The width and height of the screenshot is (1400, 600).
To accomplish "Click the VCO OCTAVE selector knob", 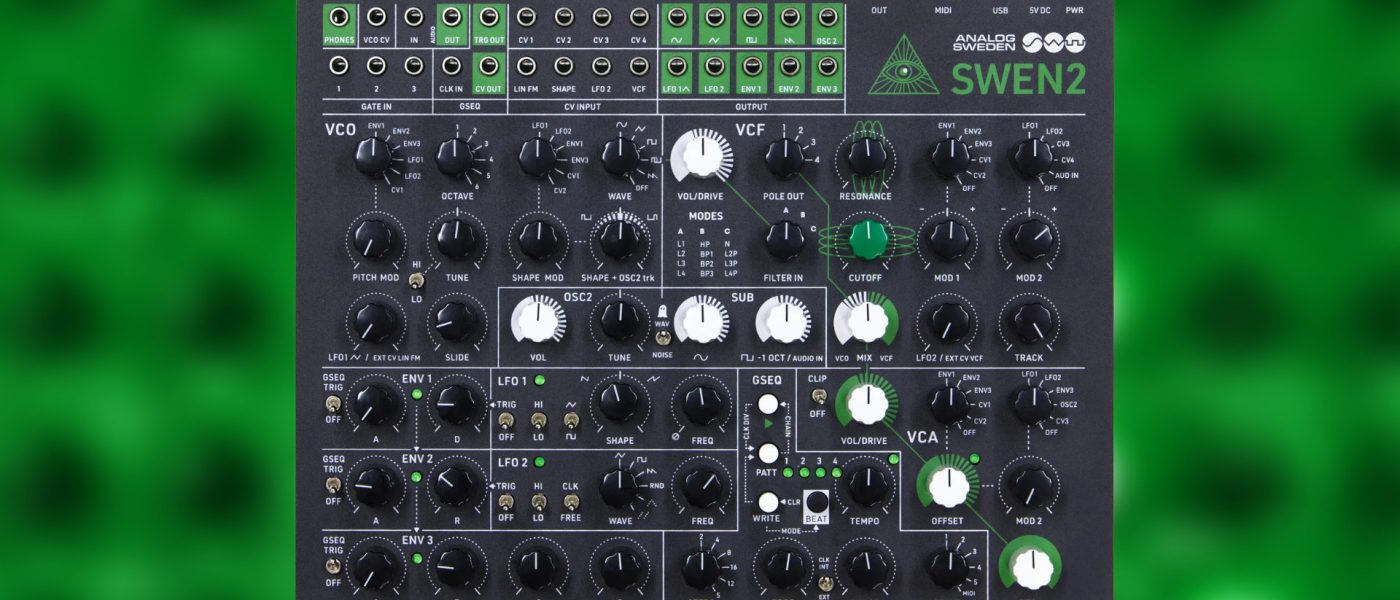I will tap(456, 157).
